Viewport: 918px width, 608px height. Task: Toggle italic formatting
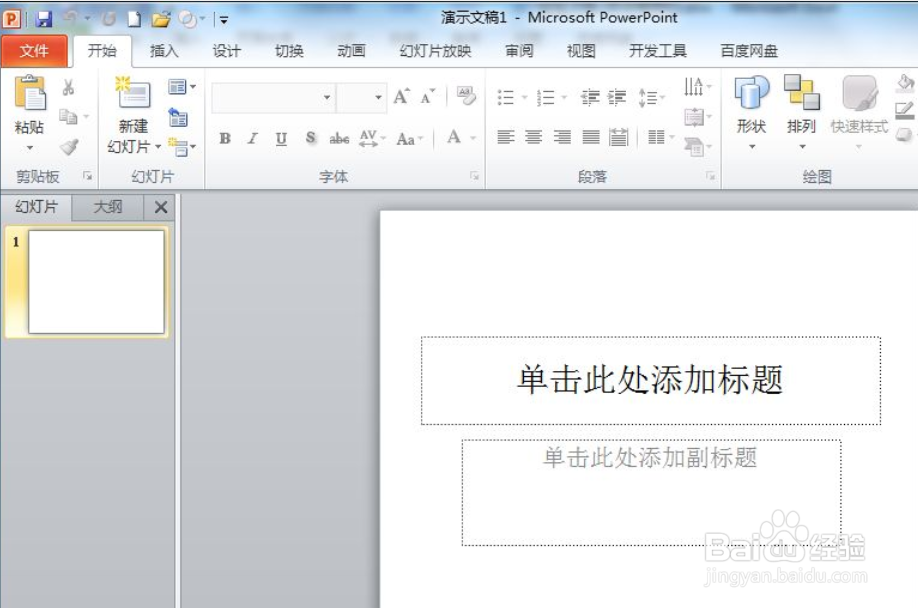click(x=252, y=140)
